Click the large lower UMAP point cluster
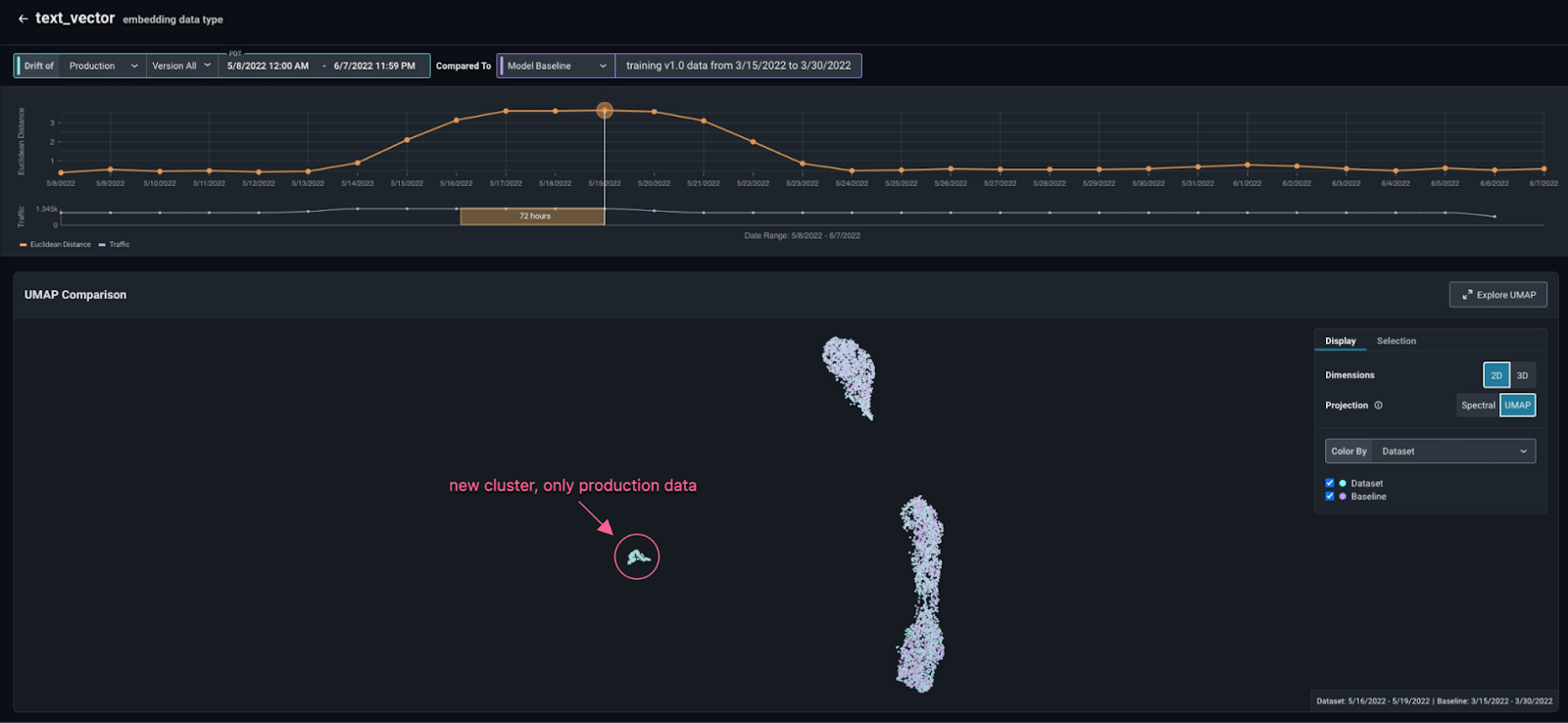 pyautogui.click(x=921, y=595)
